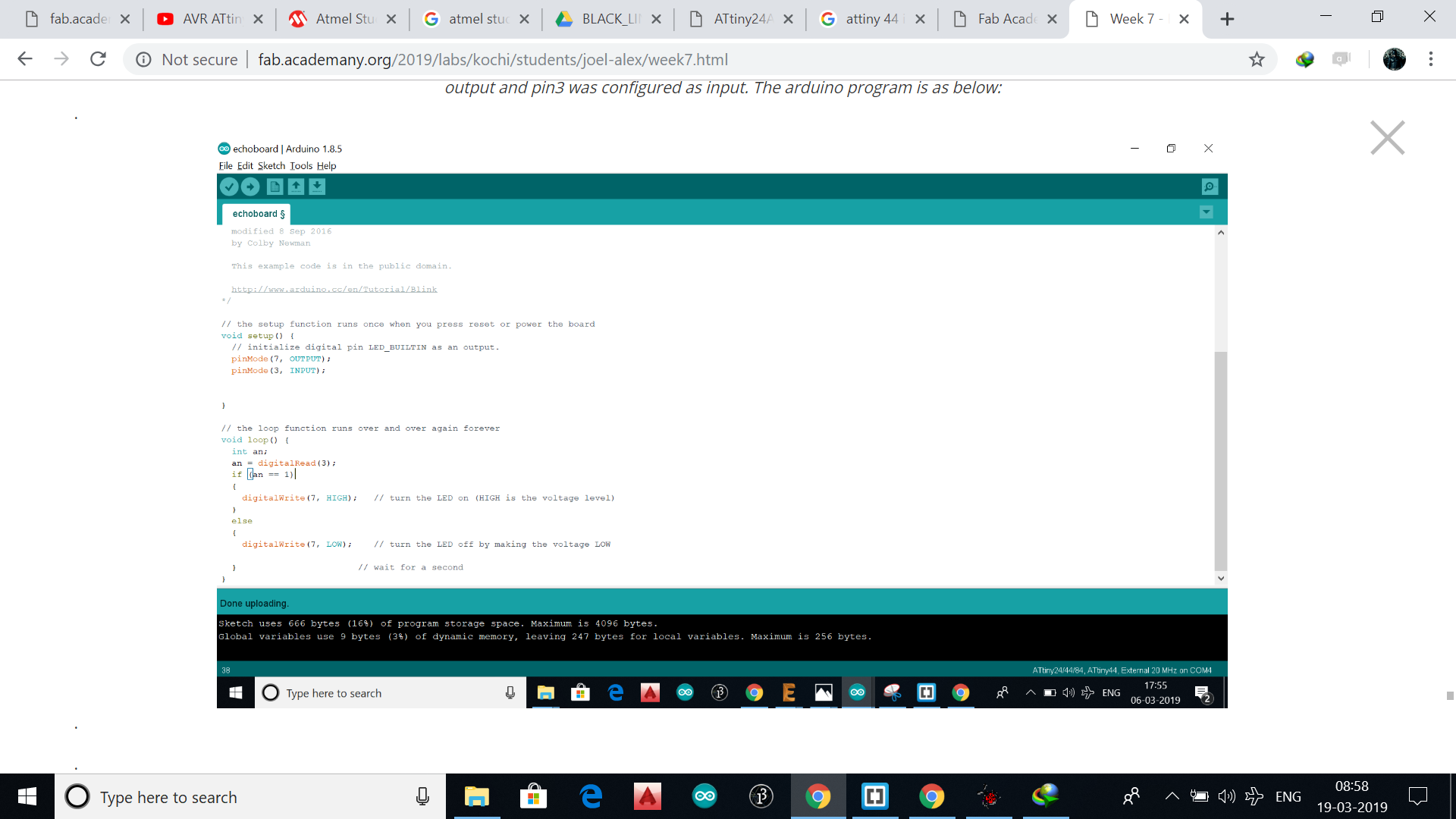
Task: Open Arduino IDE from the Windows taskbar
Action: click(x=704, y=796)
